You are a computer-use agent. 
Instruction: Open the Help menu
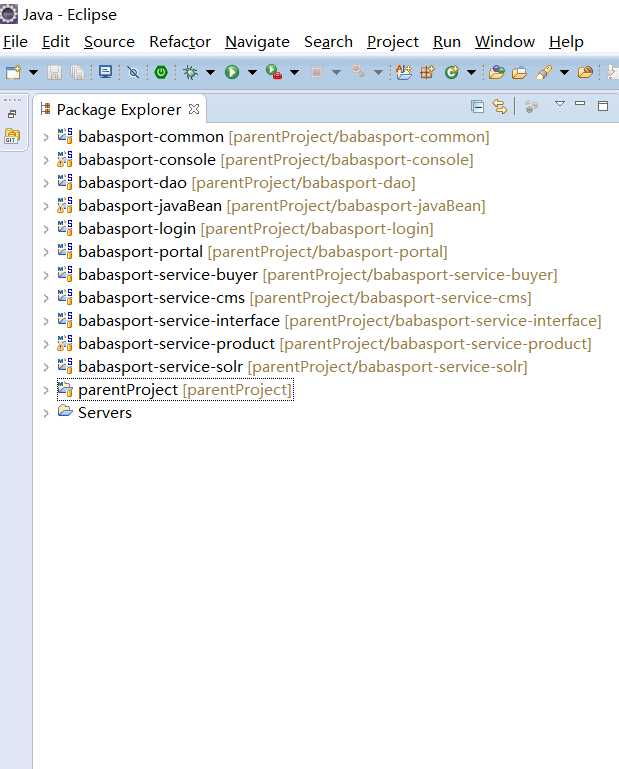pyautogui.click(x=566, y=42)
